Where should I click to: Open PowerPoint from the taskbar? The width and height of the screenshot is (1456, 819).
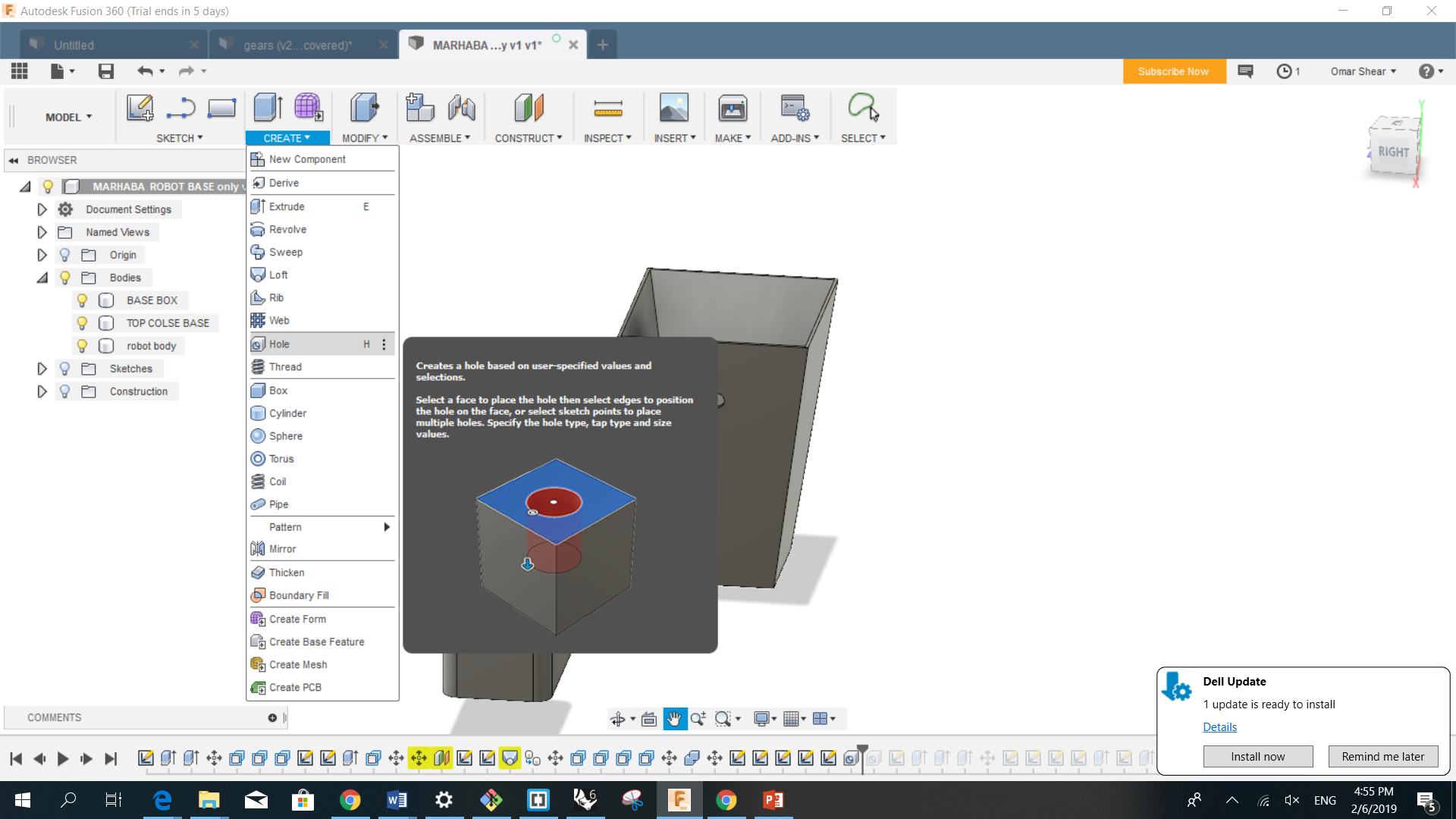point(773,800)
